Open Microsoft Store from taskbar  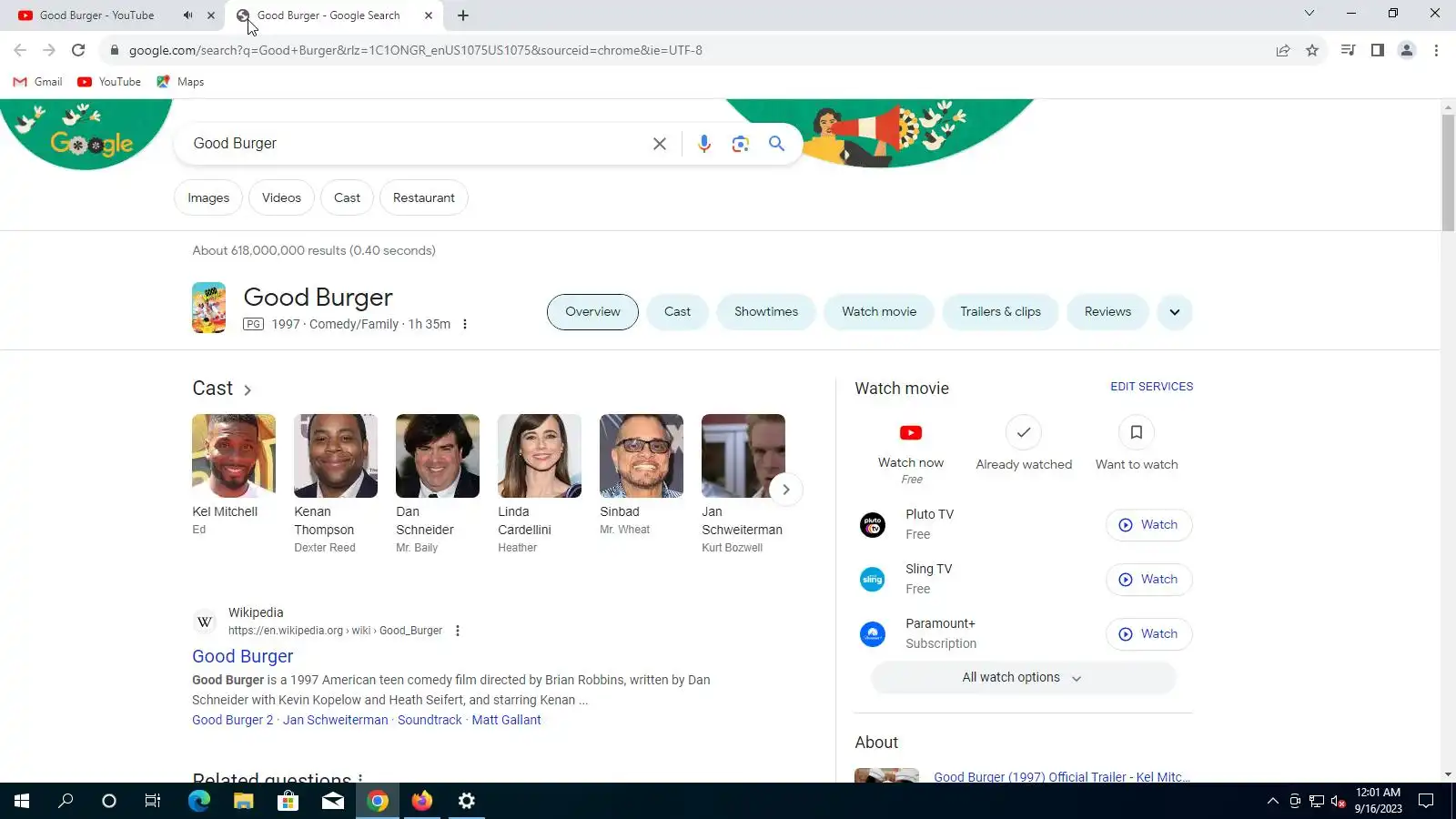[288, 801]
